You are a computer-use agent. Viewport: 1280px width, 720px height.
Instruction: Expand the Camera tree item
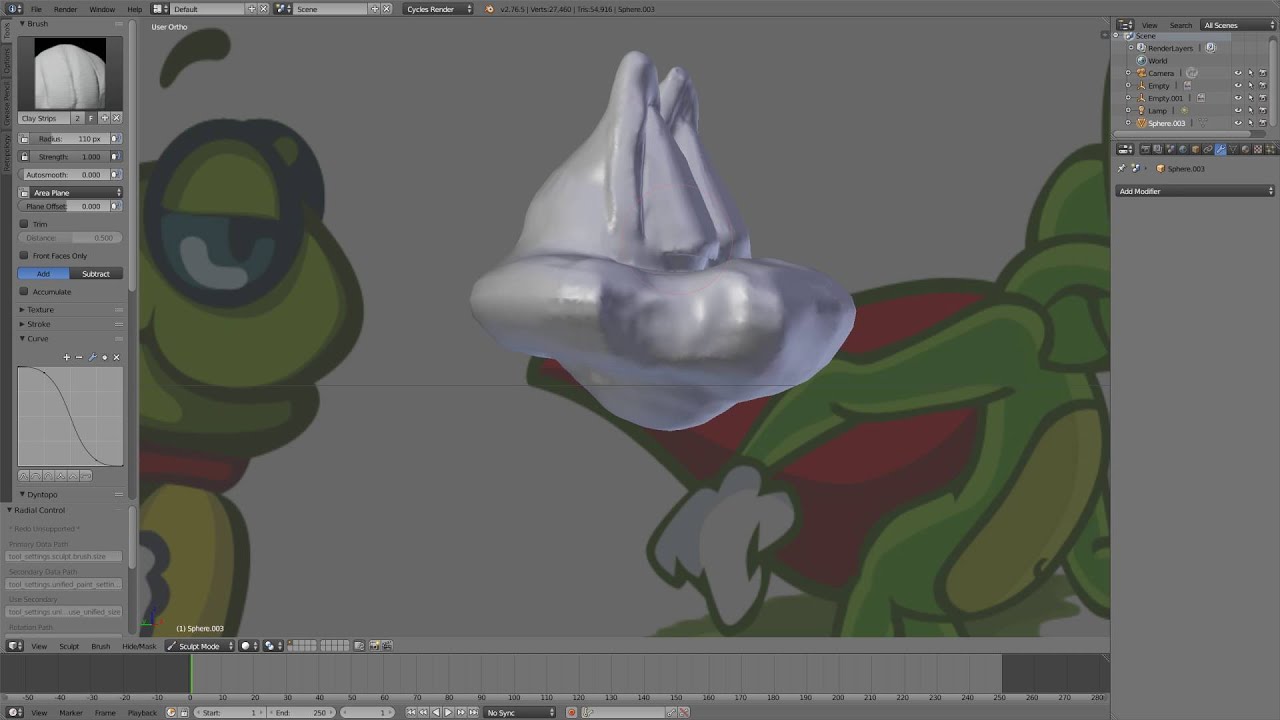(1128, 73)
